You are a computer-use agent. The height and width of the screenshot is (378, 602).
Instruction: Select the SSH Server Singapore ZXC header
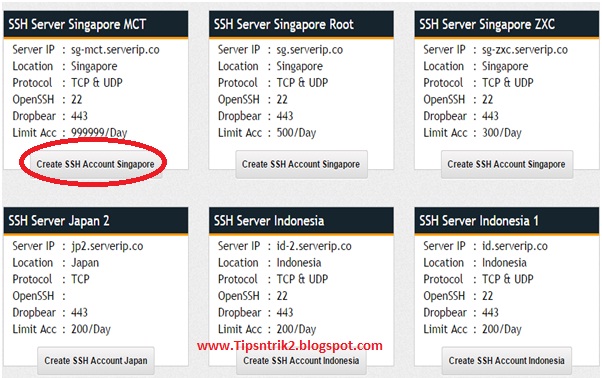507,25
